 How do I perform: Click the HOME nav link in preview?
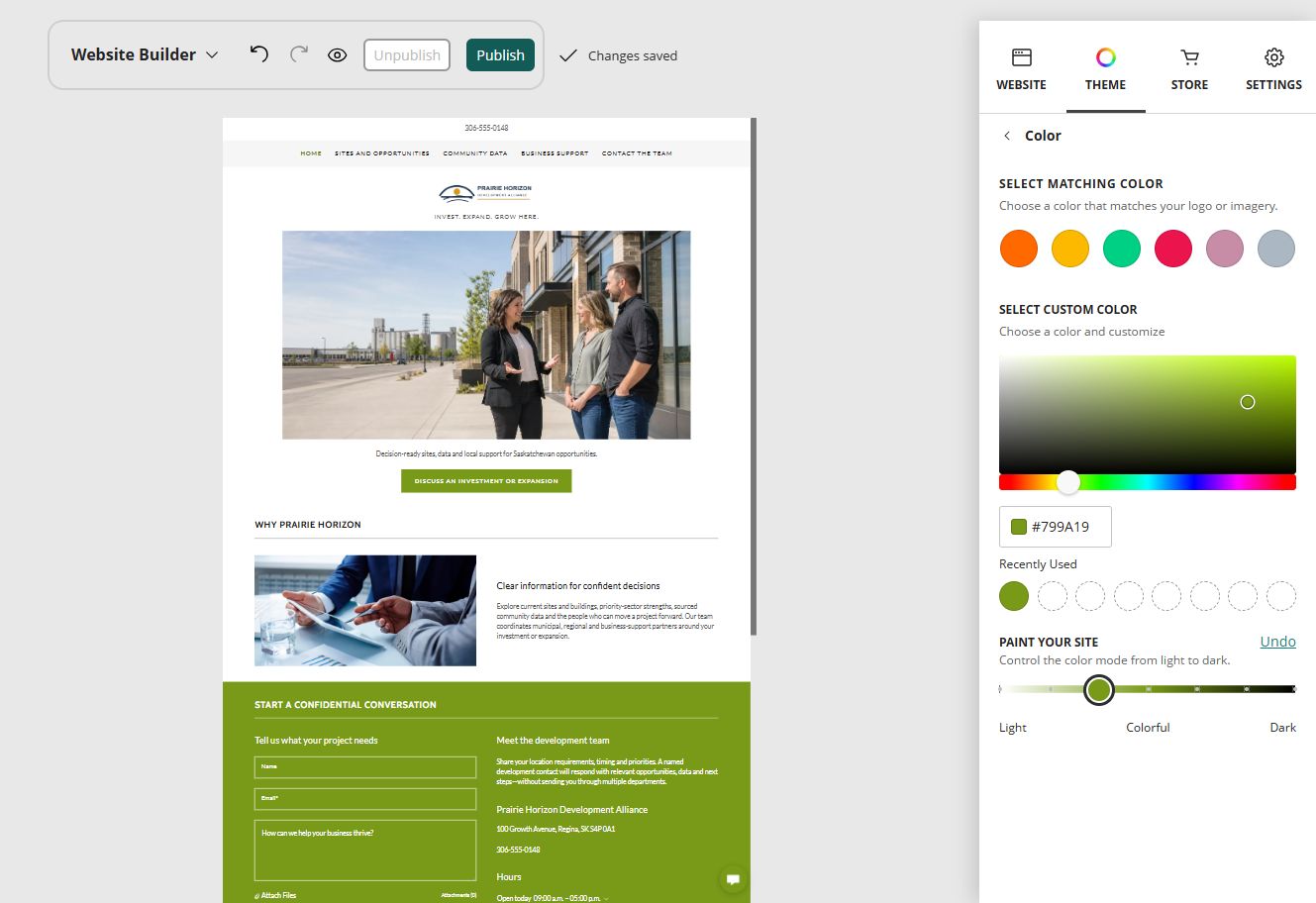coord(311,153)
